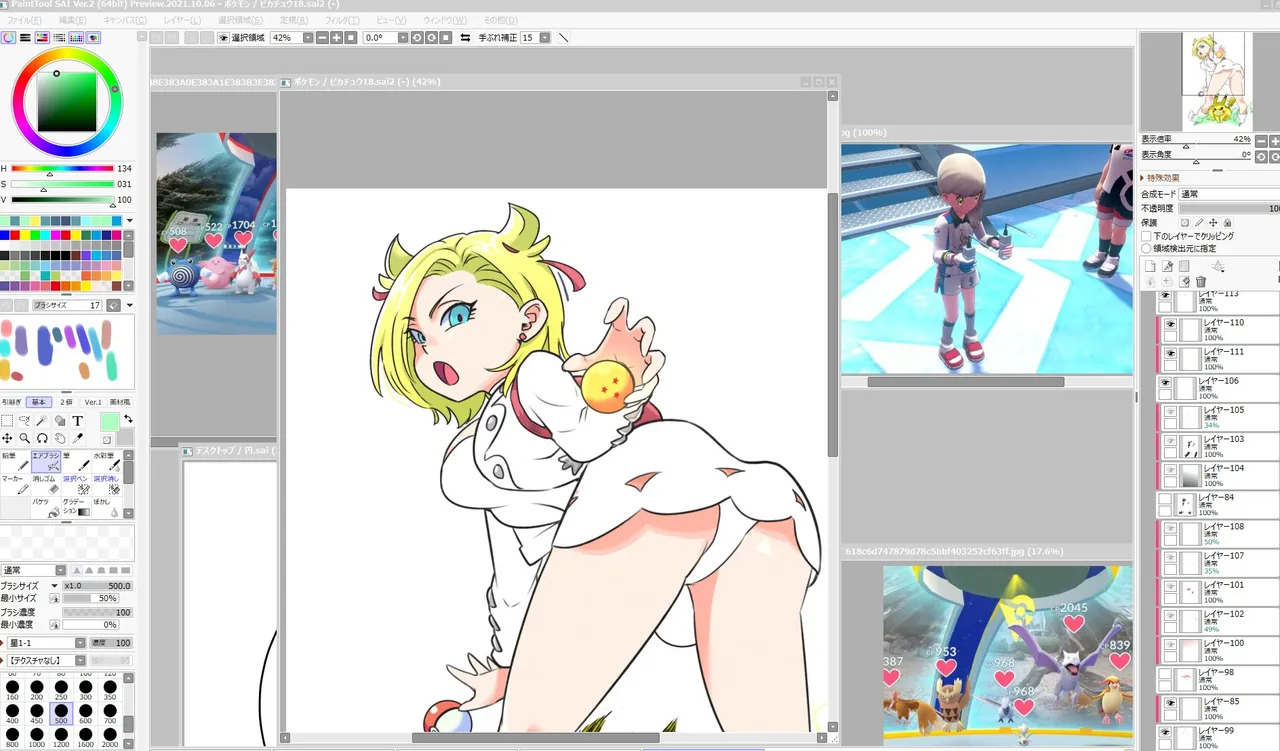1280x751 pixels.
Task: Open the 編集 menu
Action: (x=73, y=20)
